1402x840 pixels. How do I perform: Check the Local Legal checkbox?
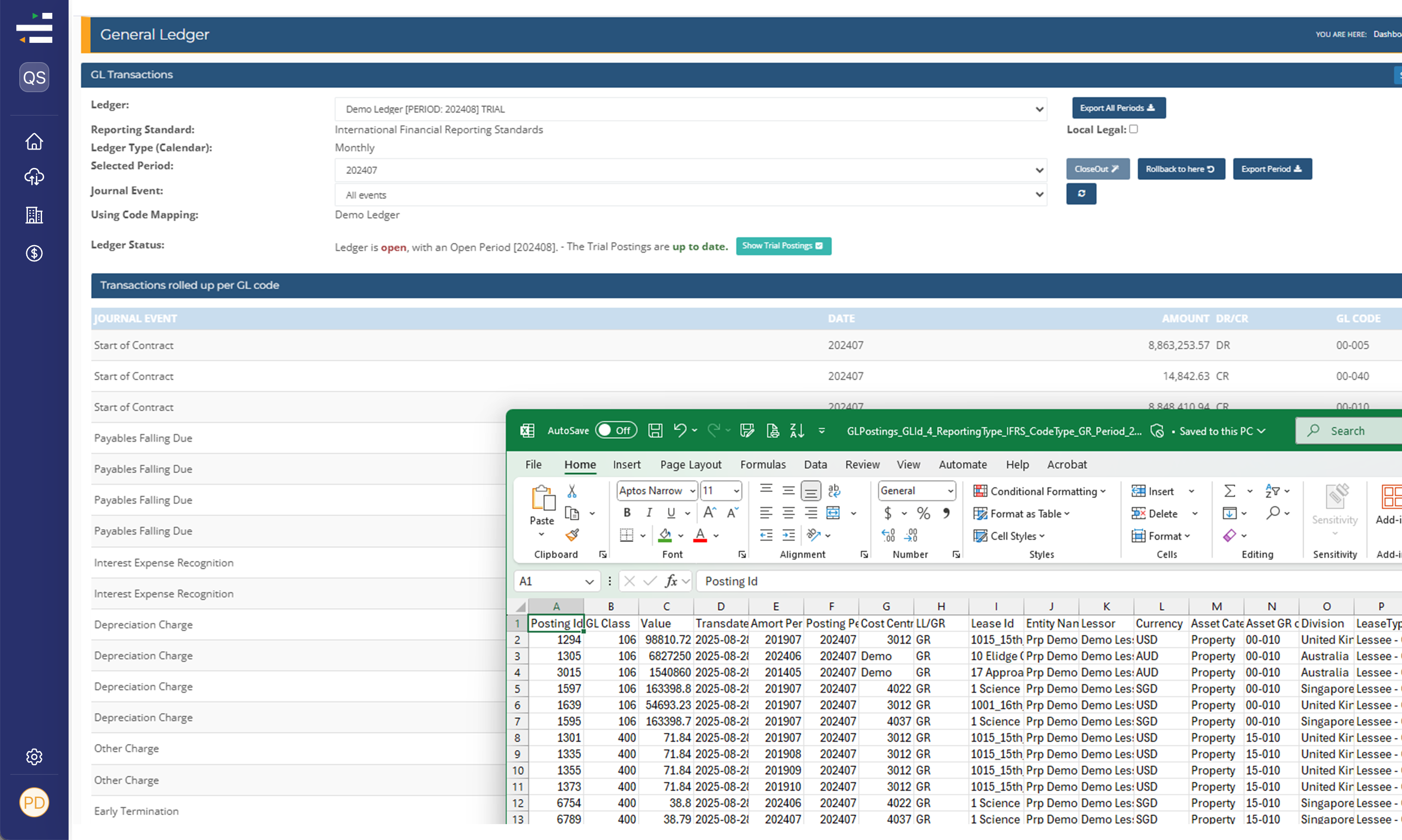coord(1133,129)
